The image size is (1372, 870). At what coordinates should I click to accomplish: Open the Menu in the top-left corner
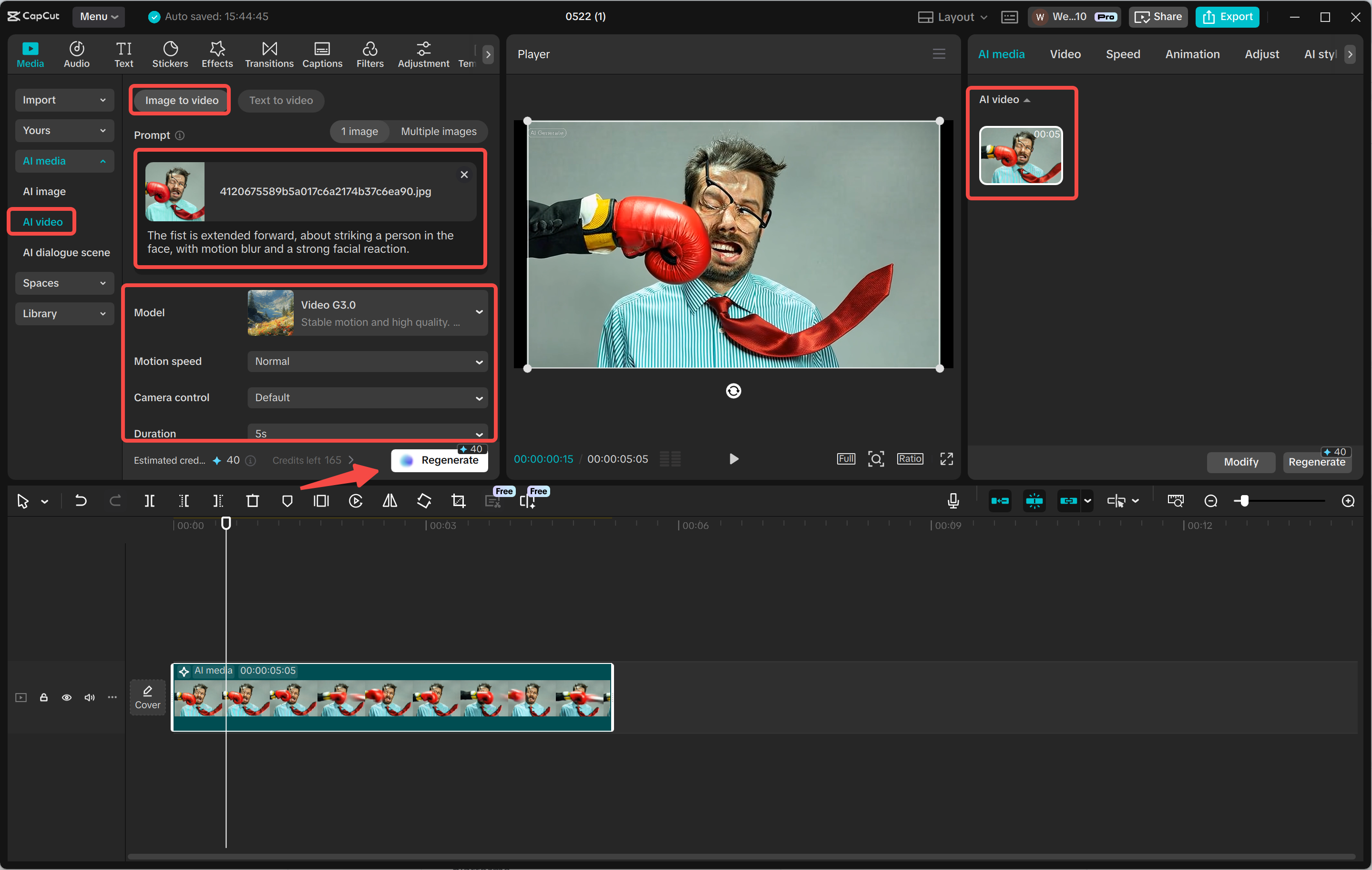click(x=98, y=17)
